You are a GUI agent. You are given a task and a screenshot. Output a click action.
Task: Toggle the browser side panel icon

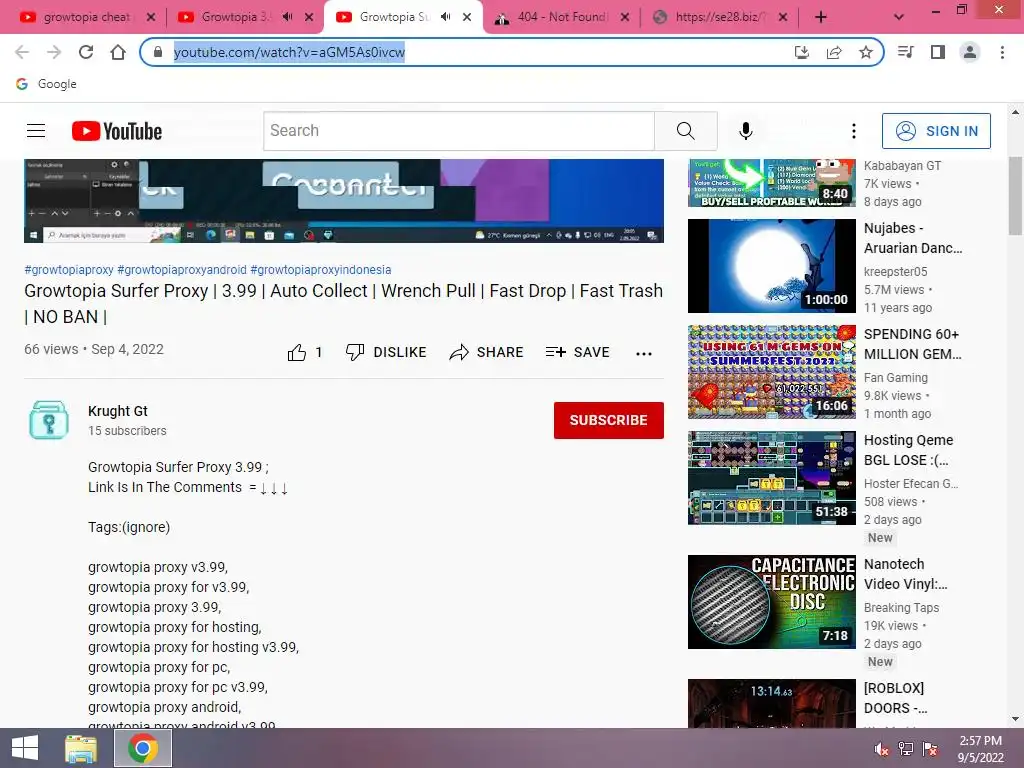click(938, 52)
